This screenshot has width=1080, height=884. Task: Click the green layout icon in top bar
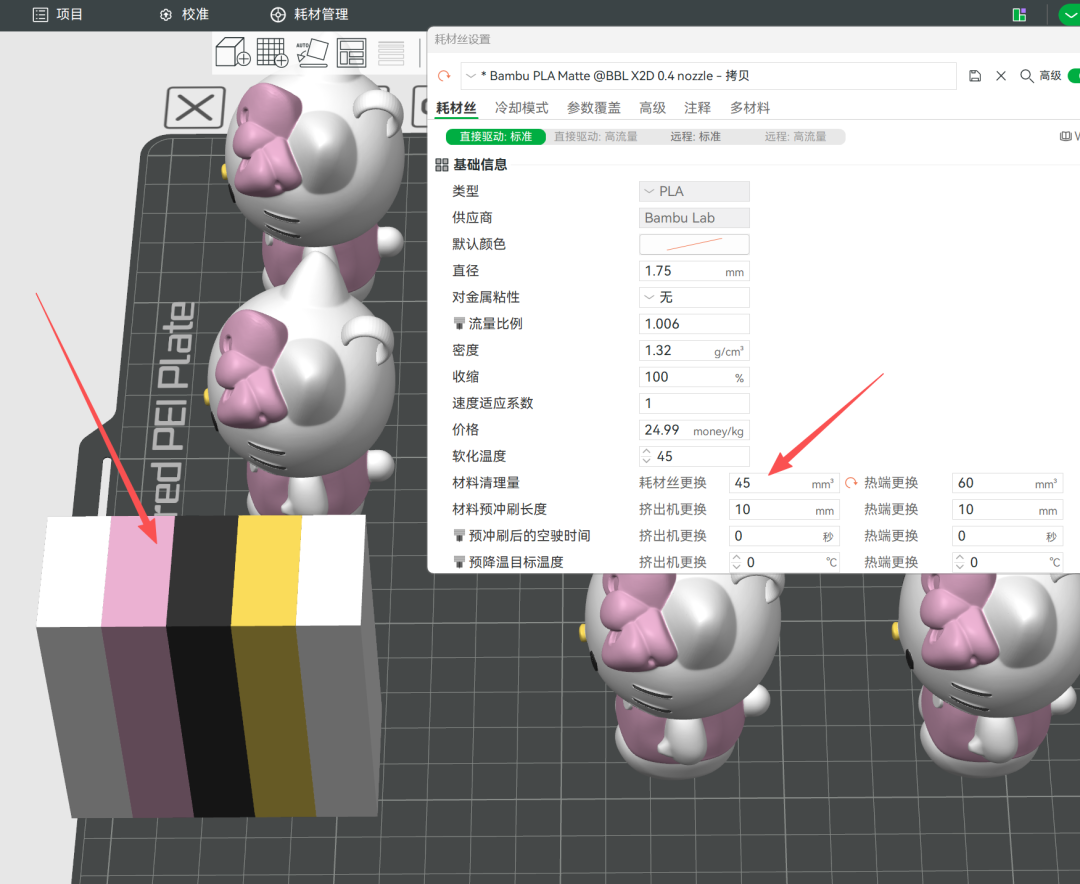point(1019,14)
